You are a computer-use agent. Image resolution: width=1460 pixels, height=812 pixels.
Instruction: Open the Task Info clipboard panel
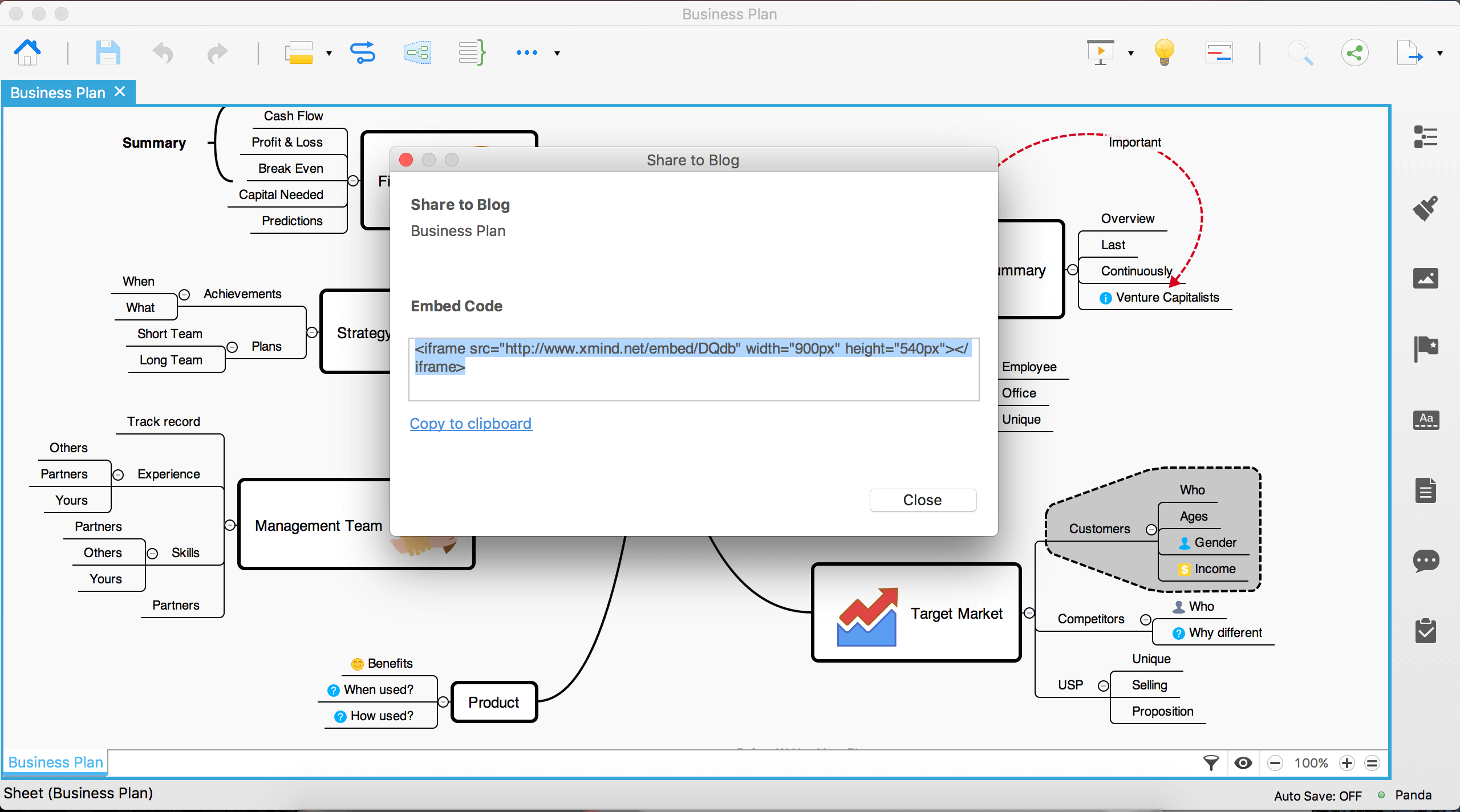coord(1425,631)
